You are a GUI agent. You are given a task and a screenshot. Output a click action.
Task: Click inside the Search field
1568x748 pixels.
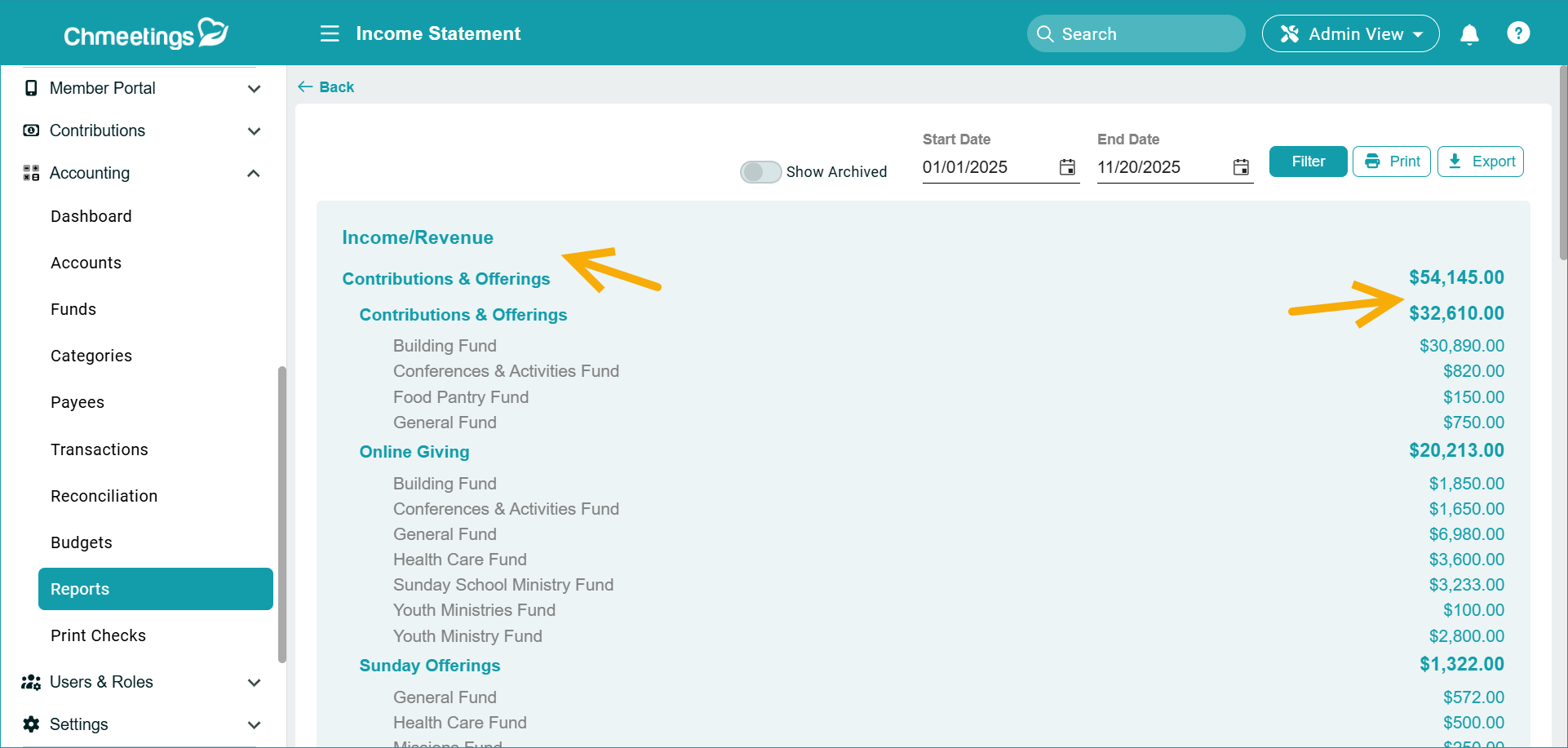[x=1134, y=33]
